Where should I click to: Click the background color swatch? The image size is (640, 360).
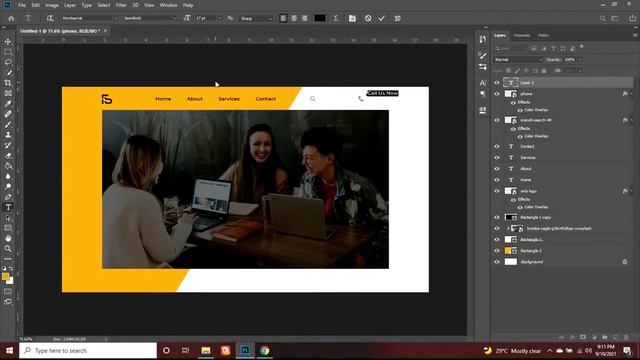click(x=10, y=281)
